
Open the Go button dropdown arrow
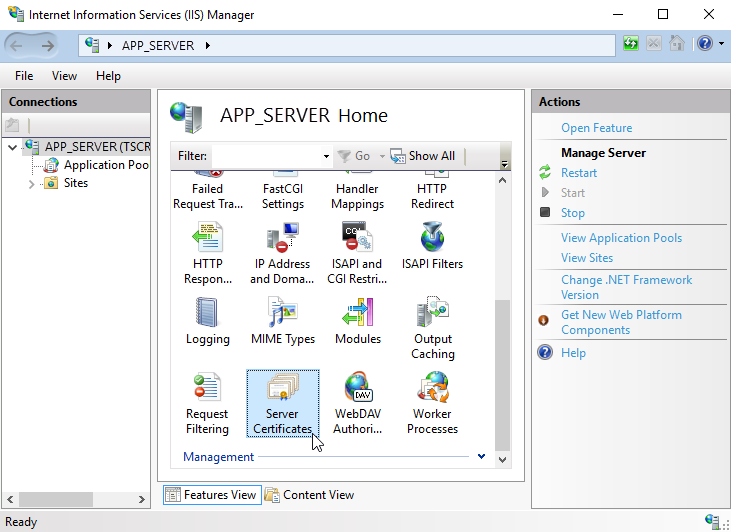(x=382, y=156)
